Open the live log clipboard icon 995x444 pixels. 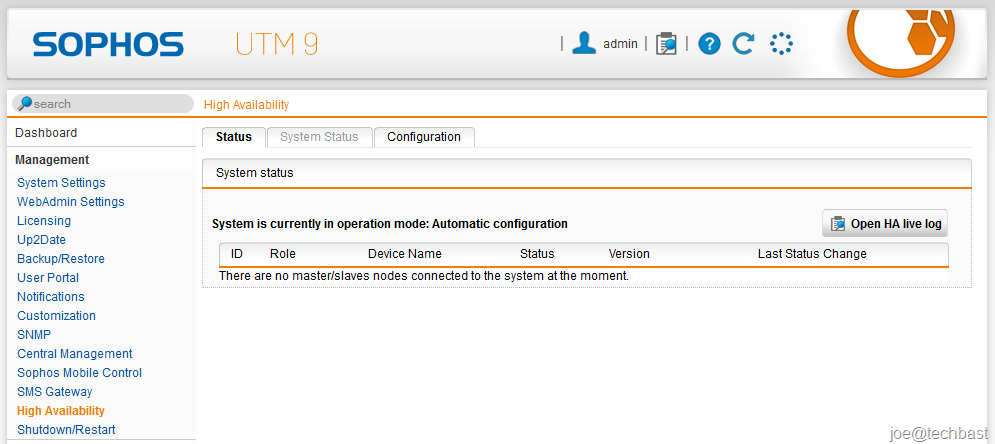(666, 44)
